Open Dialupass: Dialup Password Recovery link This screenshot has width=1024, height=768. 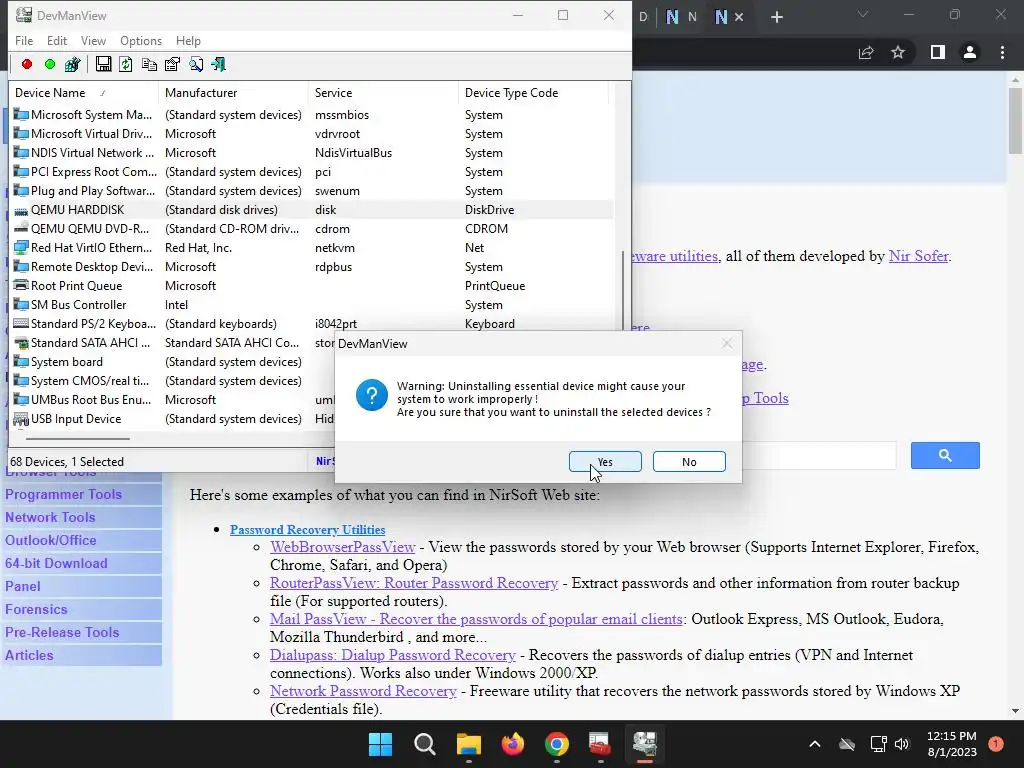[392, 655]
